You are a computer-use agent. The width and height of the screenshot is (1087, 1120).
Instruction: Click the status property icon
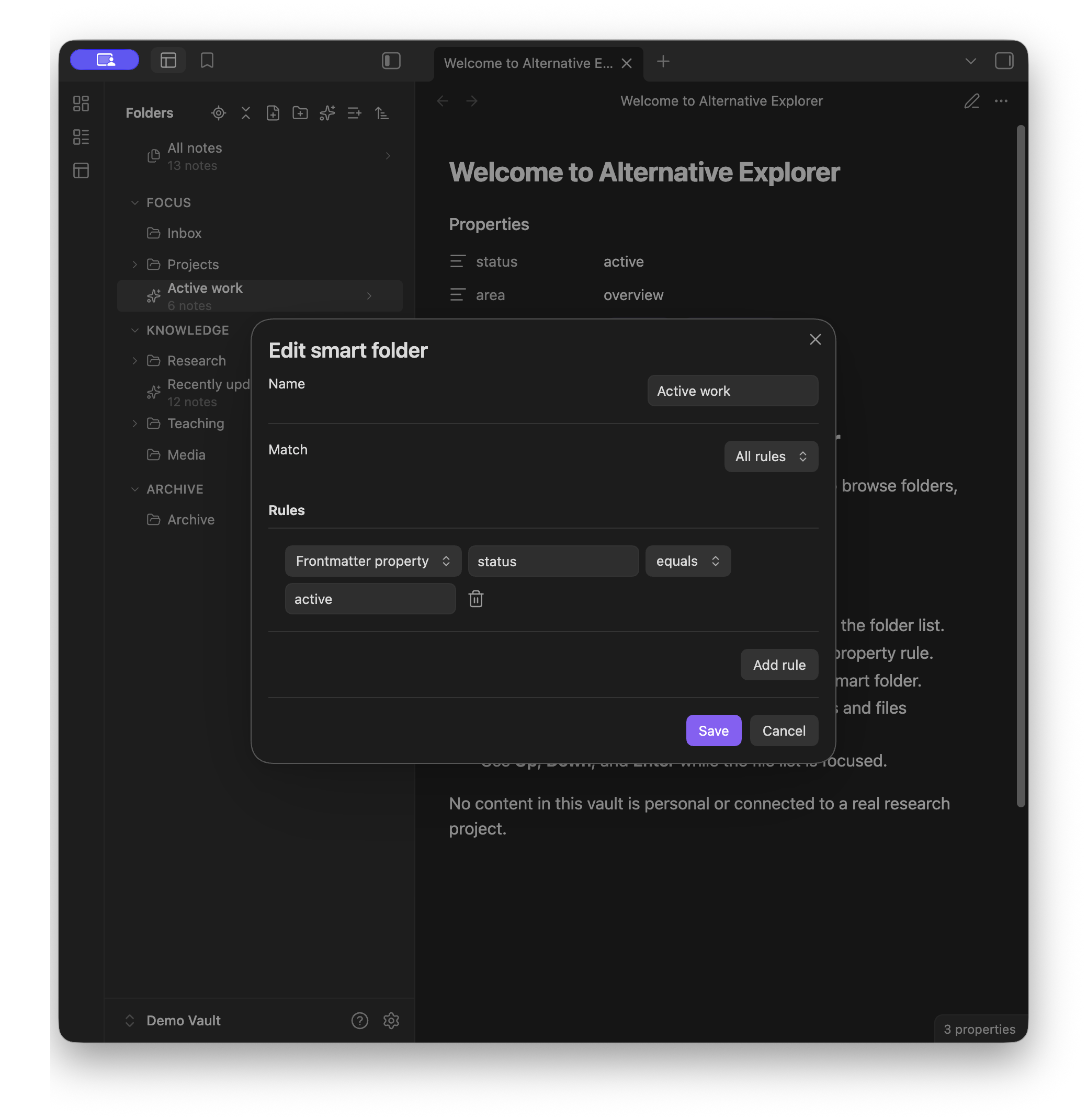(457, 261)
